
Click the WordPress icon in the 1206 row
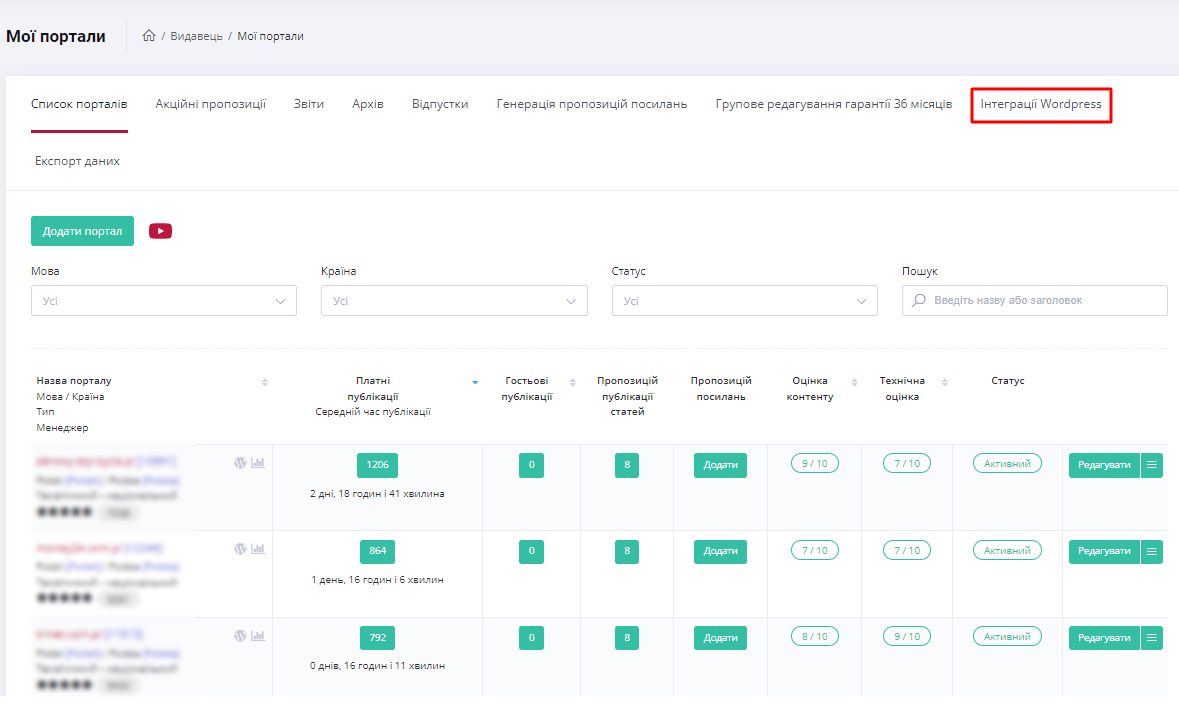tap(241, 463)
